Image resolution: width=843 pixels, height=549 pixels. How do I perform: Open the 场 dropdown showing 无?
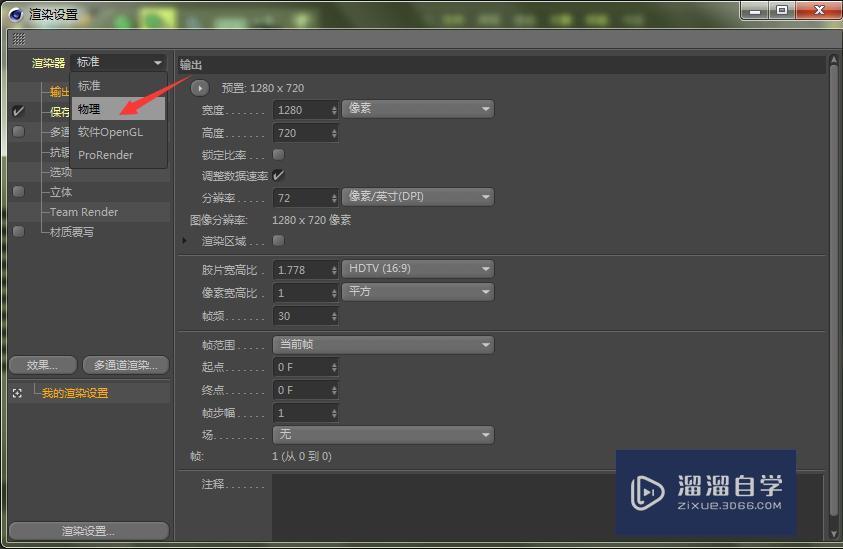tap(383, 434)
